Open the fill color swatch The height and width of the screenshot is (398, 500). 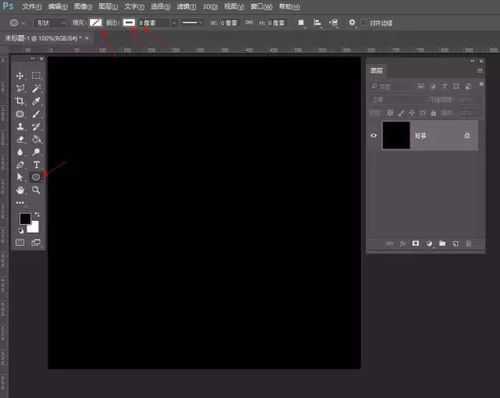click(x=96, y=23)
